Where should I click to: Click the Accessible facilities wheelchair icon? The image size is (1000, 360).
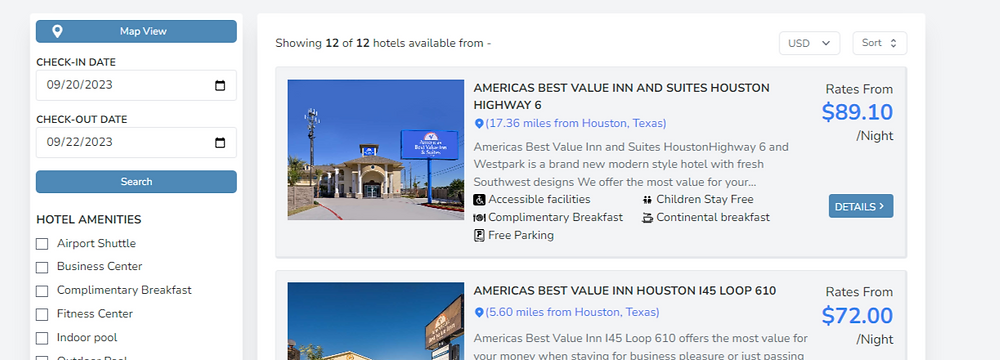[x=480, y=200]
